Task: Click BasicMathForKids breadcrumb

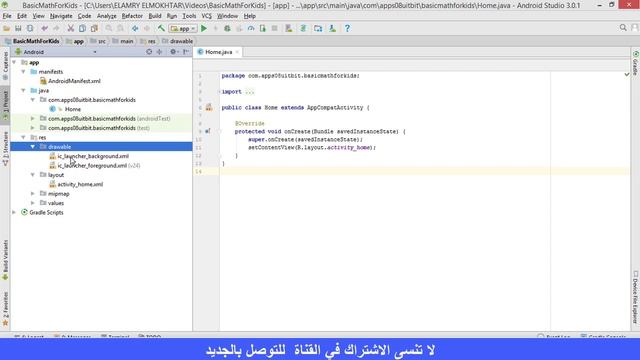Action: [36, 41]
